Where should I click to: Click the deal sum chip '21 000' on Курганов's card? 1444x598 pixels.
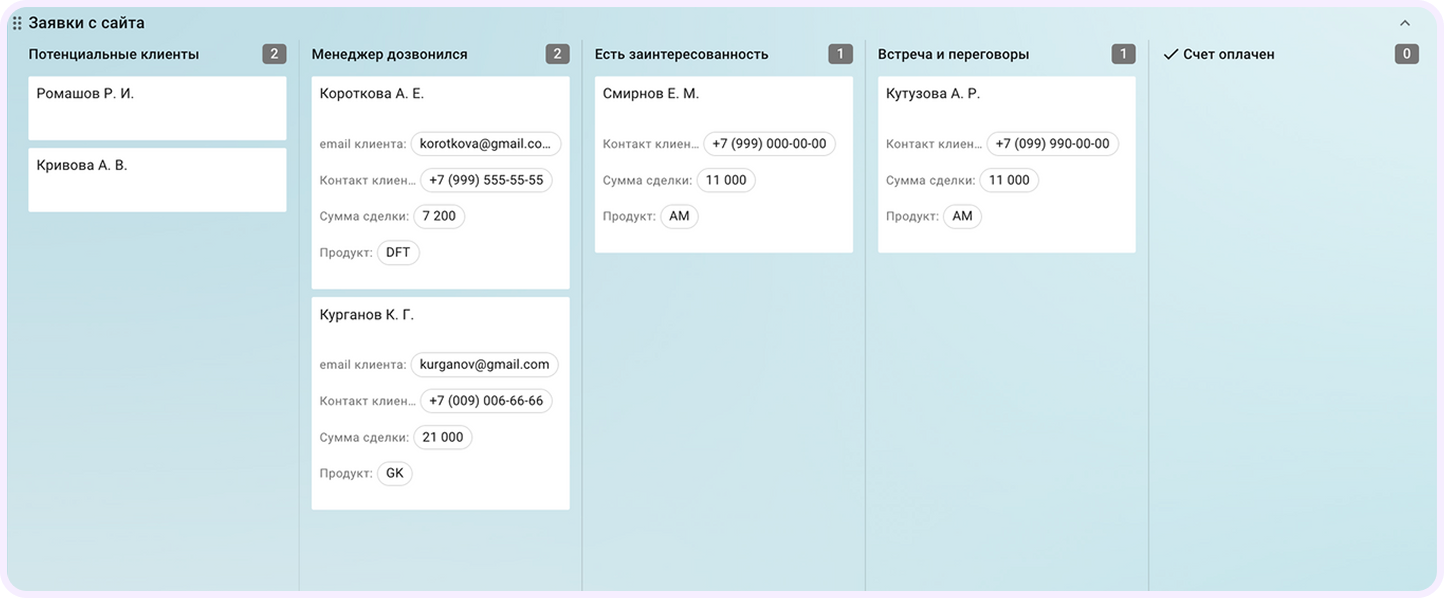[x=442, y=436]
